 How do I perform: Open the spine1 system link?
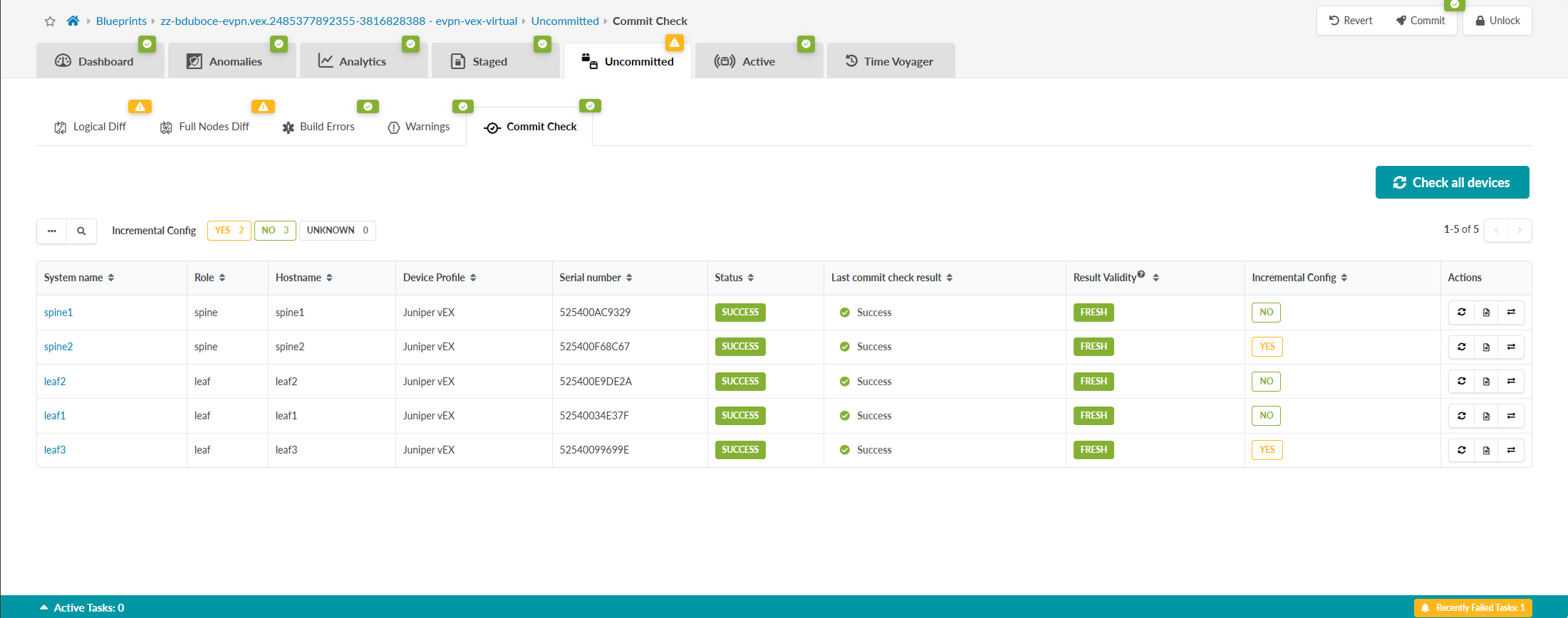tap(58, 313)
